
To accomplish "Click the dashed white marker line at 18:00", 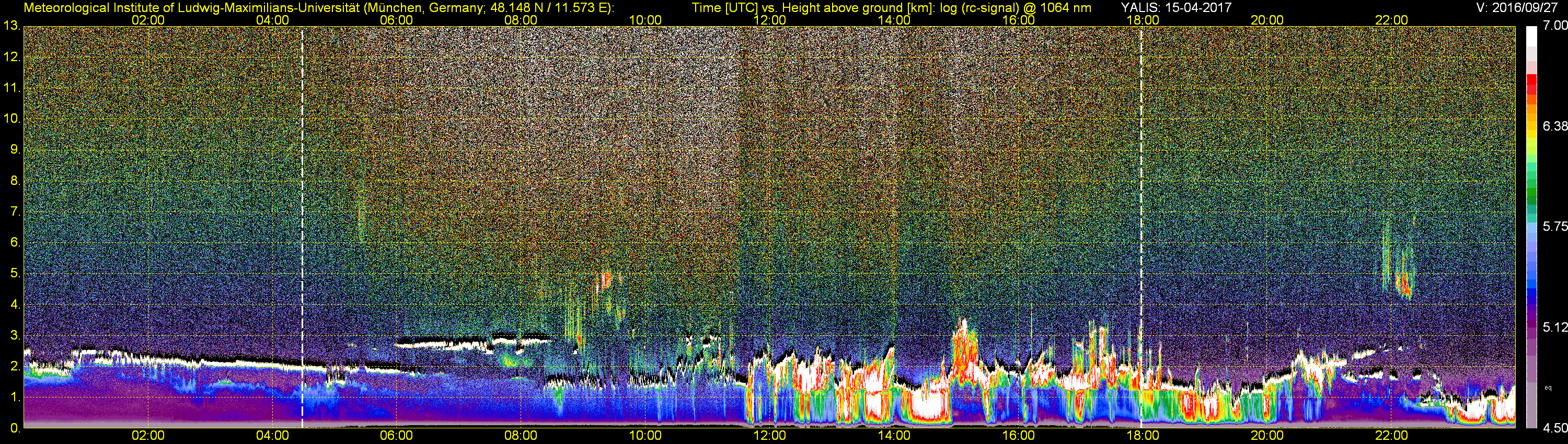I will click(x=1140, y=227).
